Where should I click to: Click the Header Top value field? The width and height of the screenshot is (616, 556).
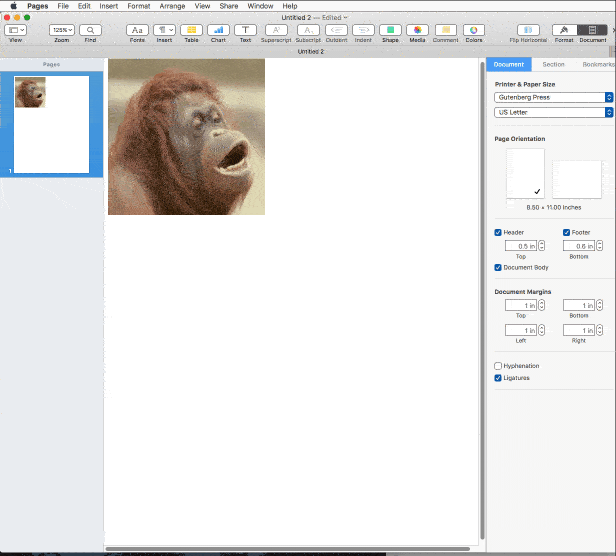click(x=521, y=246)
